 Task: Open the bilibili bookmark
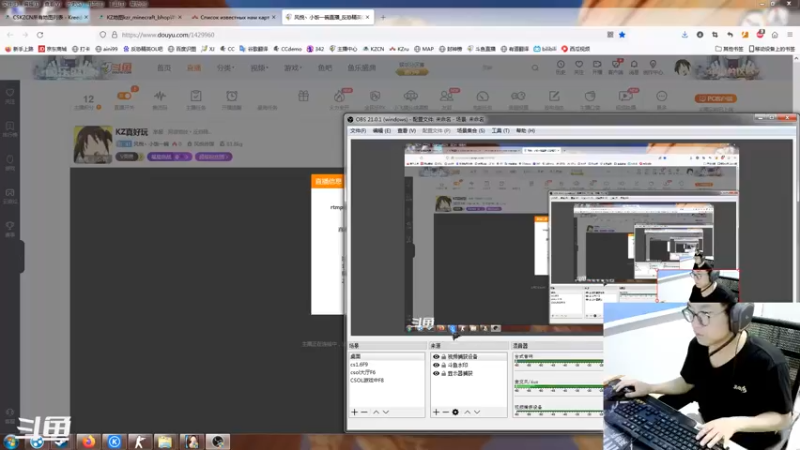pyautogui.click(x=545, y=49)
